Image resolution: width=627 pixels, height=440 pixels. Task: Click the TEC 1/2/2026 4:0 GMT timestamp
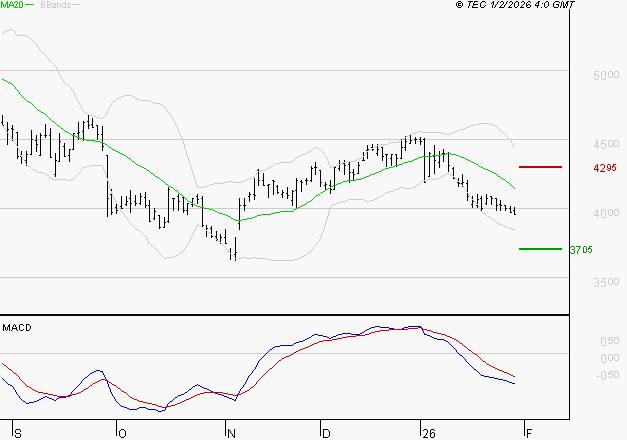515,5
